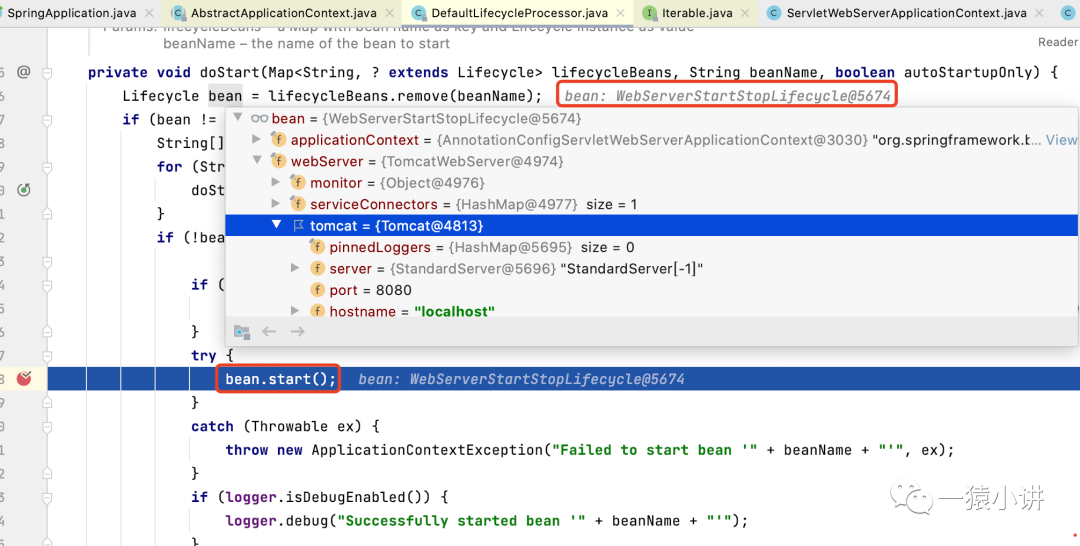Image resolution: width=1080 pixels, height=546 pixels.
Task: Click the flag icon beside tomcat
Action: point(298,225)
